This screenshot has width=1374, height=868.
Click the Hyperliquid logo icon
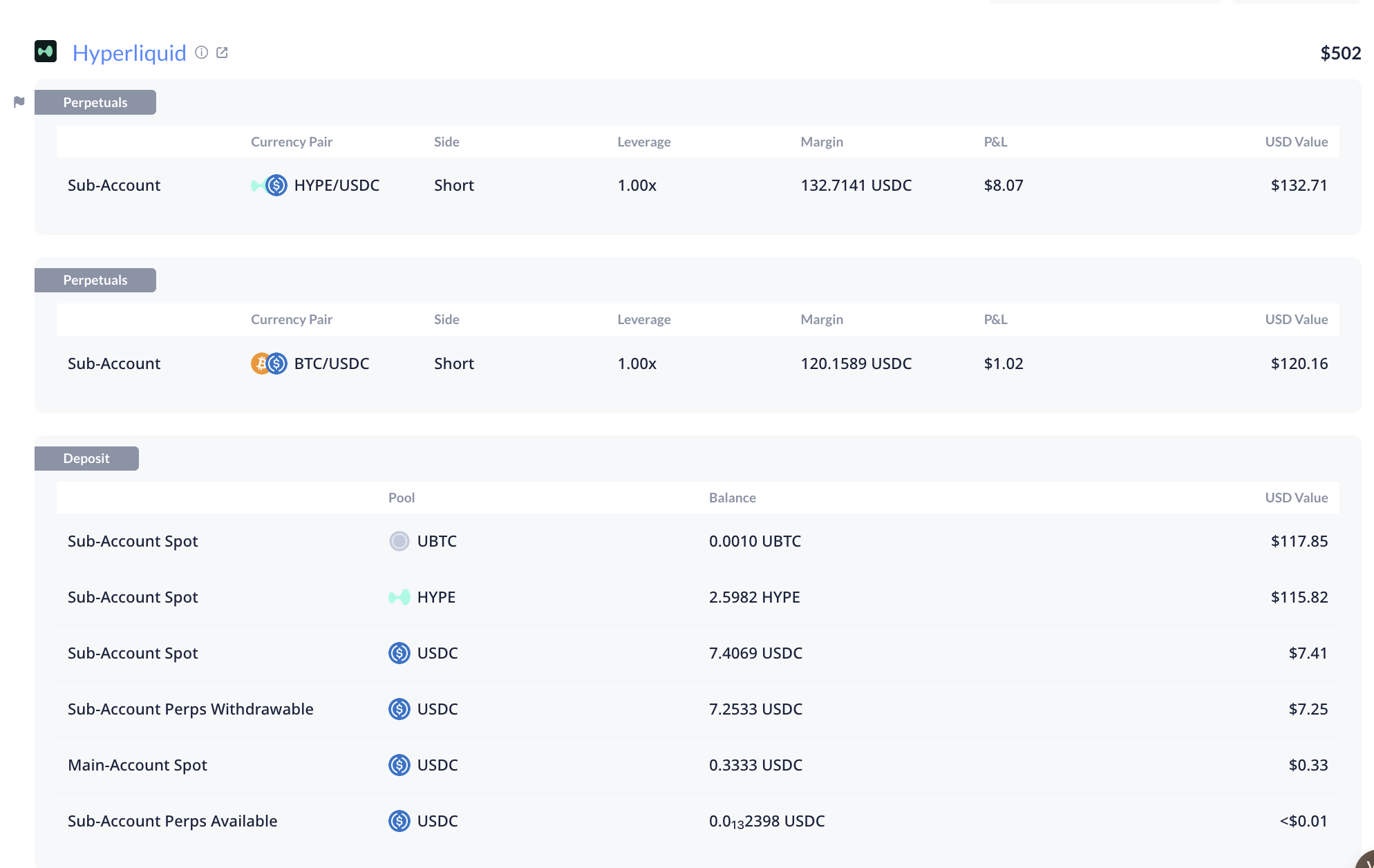click(46, 52)
